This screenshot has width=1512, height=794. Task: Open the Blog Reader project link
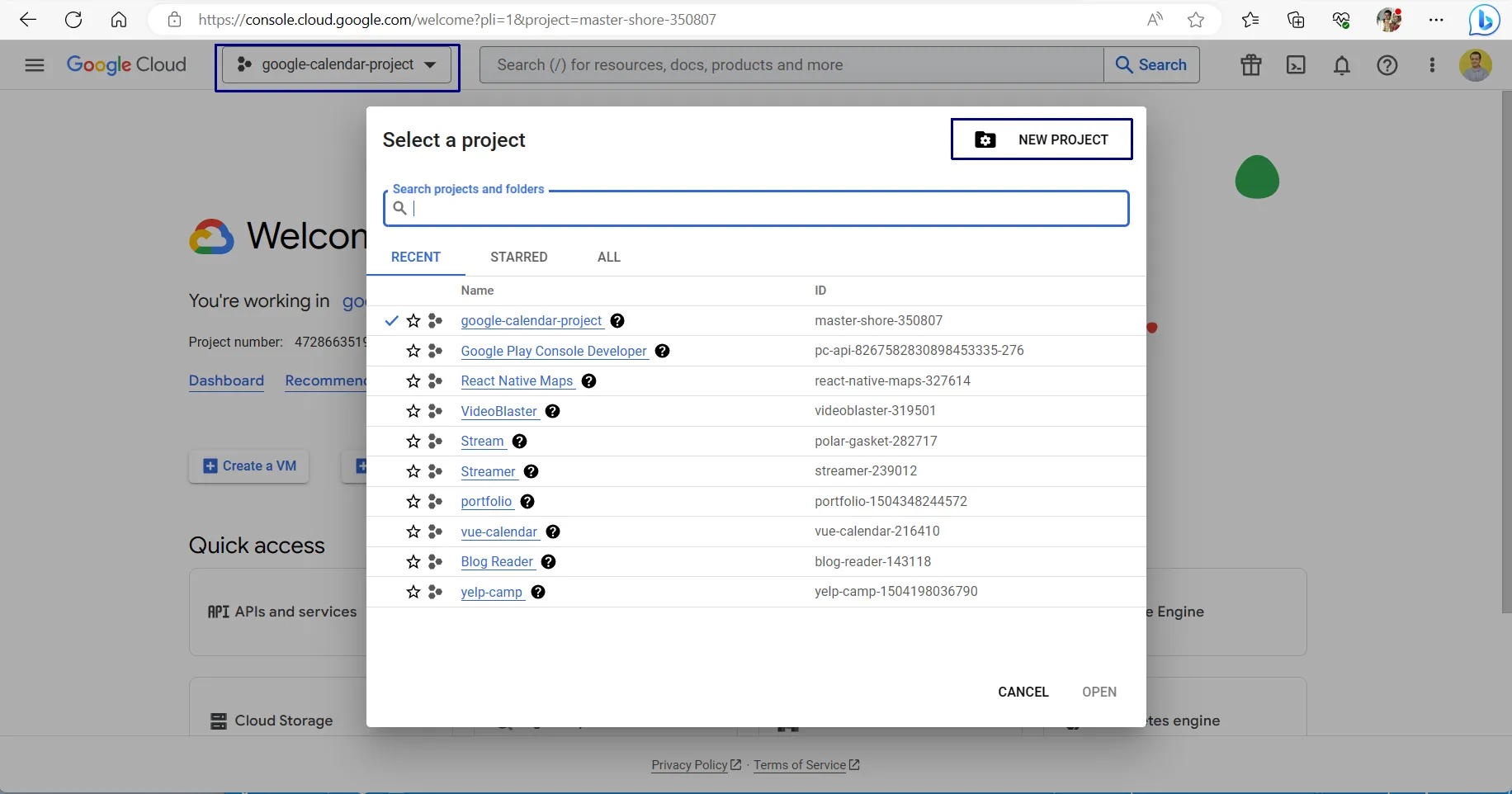(x=497, y=562)
